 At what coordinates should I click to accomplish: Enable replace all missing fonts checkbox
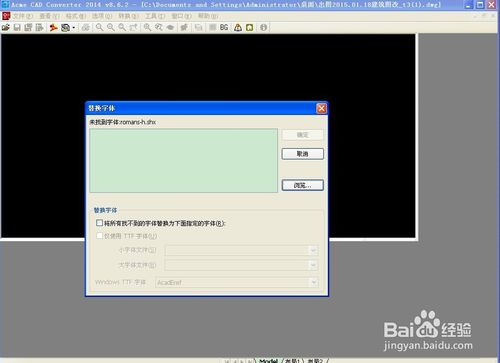[99, 223]
